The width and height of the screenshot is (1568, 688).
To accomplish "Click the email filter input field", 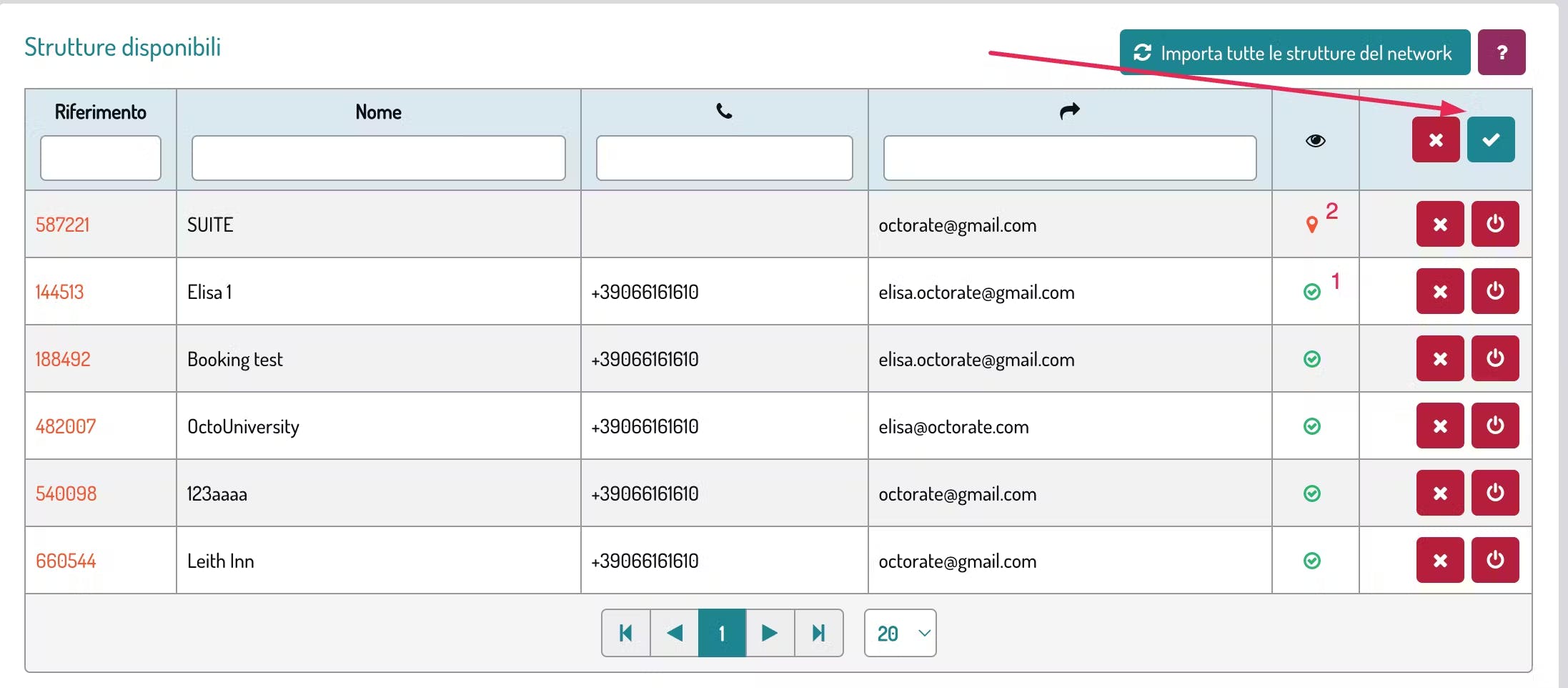I will (1070, 158).
